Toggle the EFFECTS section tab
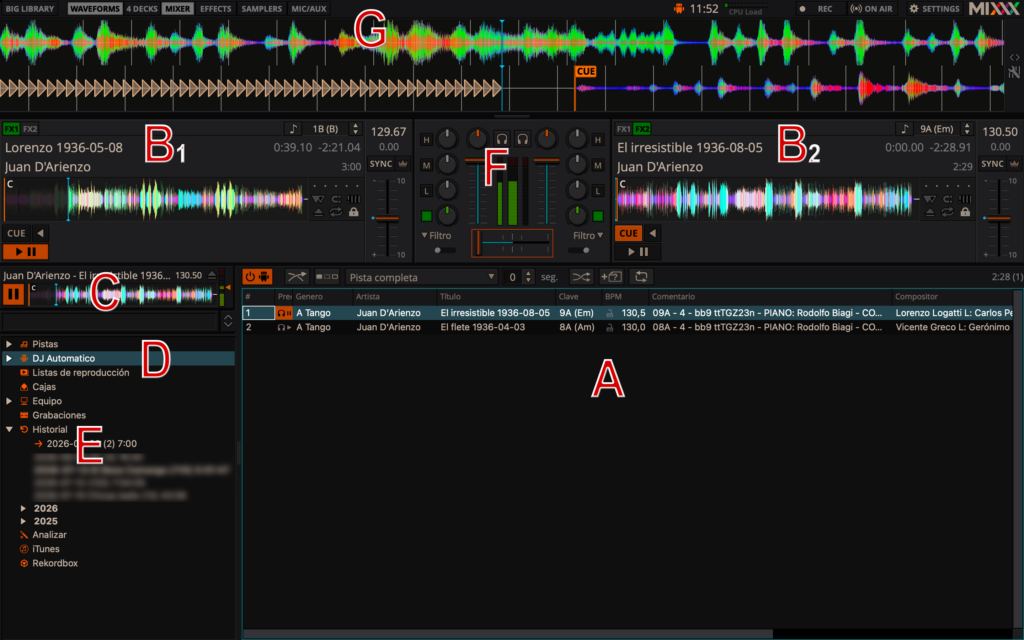This screenshot has height=640, width=1024. 216,8
